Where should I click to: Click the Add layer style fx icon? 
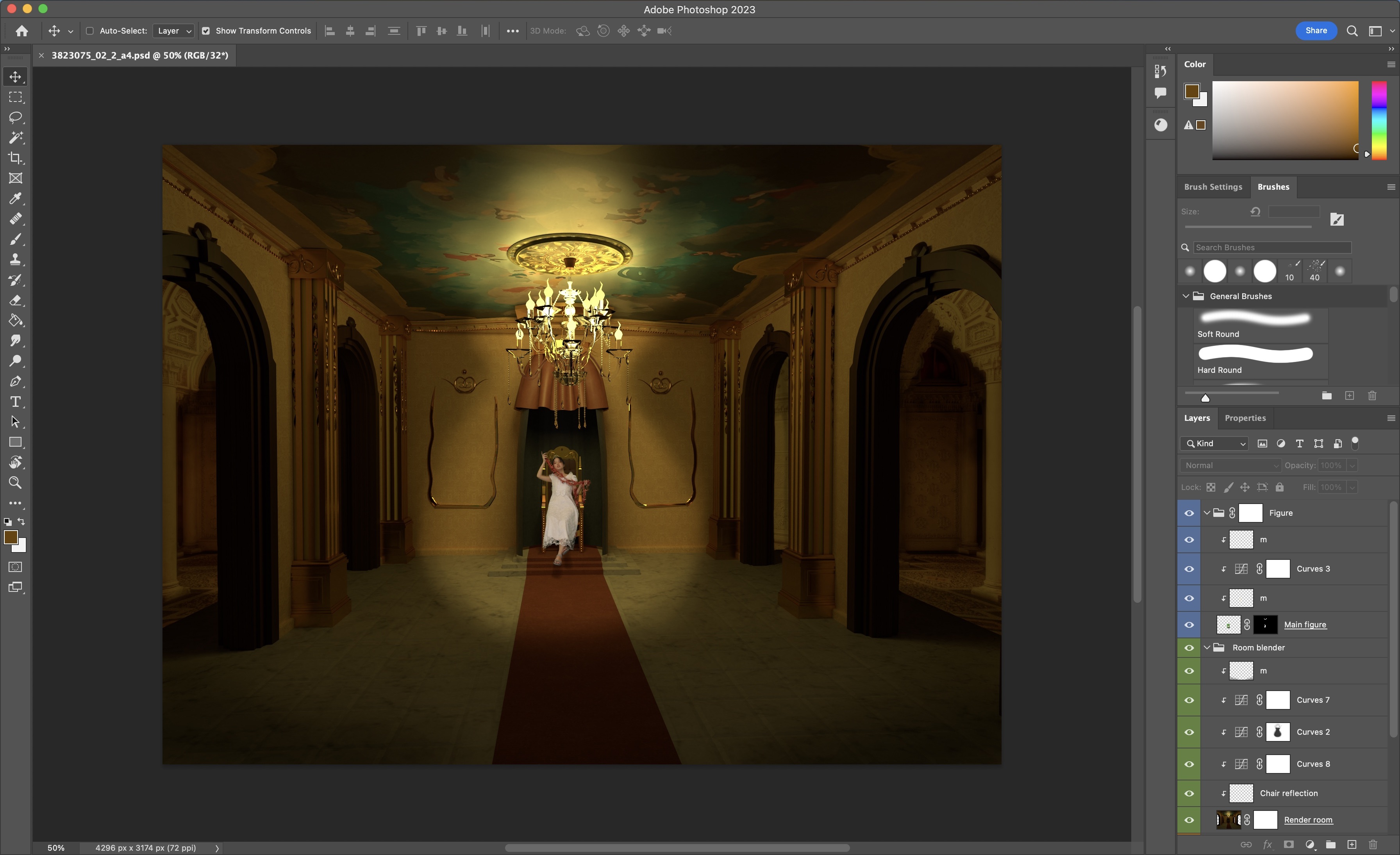(x=1267, y=844)
